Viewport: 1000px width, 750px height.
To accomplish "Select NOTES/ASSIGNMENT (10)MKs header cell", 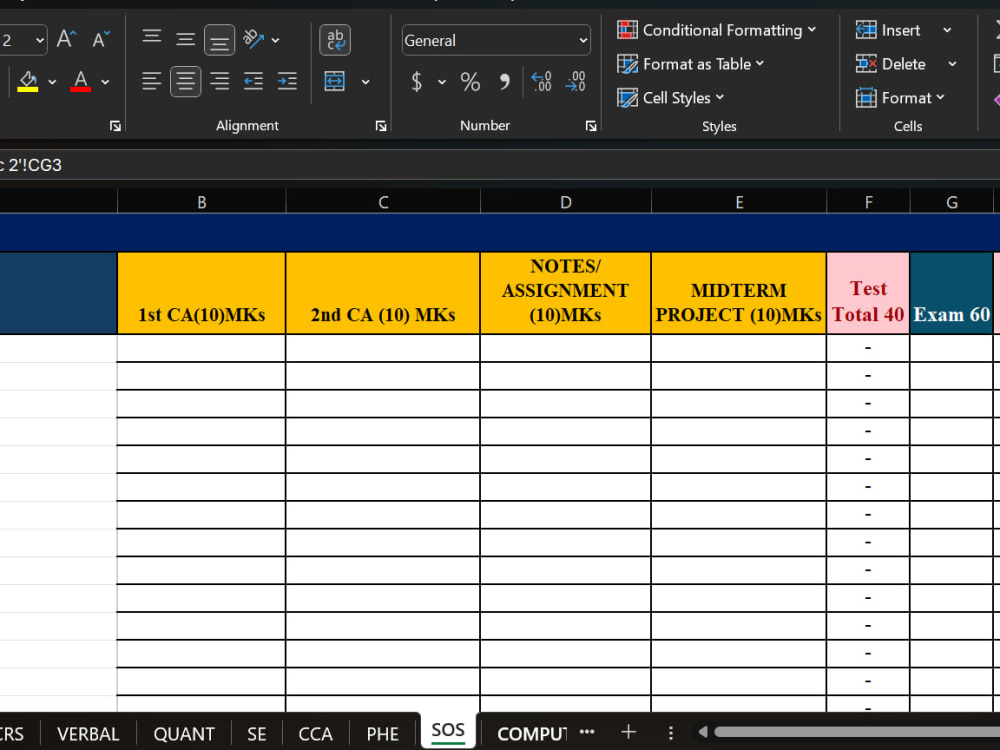I will coord(566,293).
